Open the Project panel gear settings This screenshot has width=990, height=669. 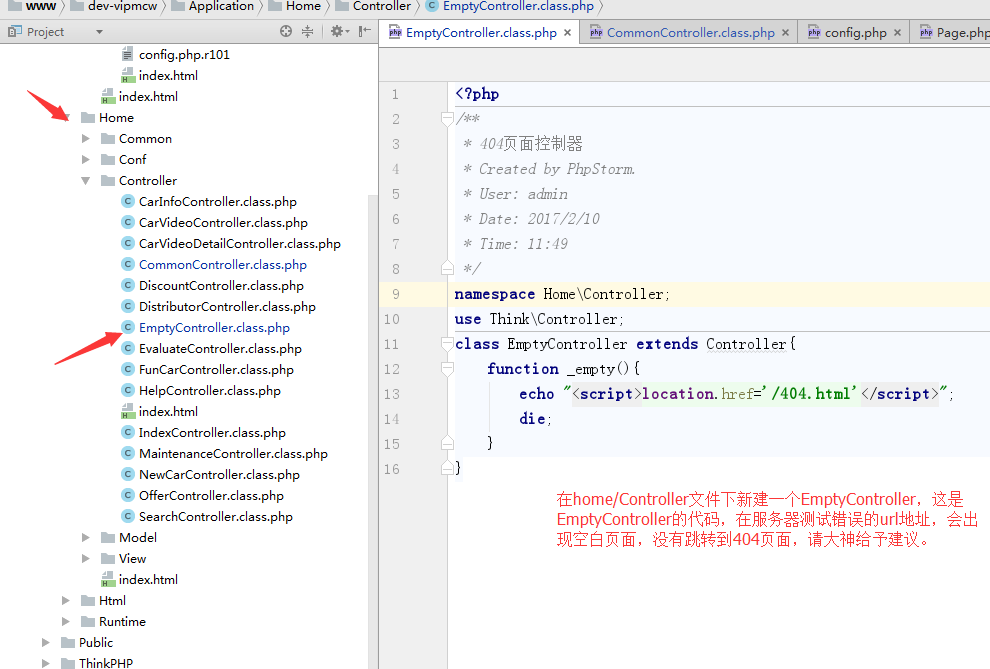pyautogui.click(x=338, y=32)
